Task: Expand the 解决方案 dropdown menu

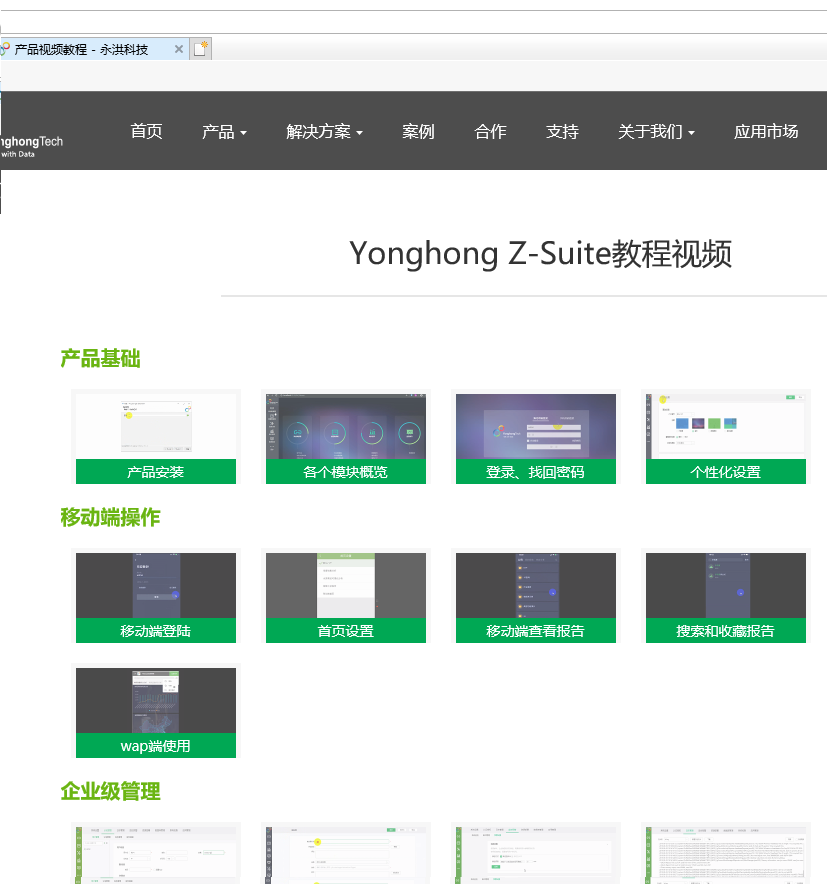Action: pyautogui.click(x=325, y=132)
